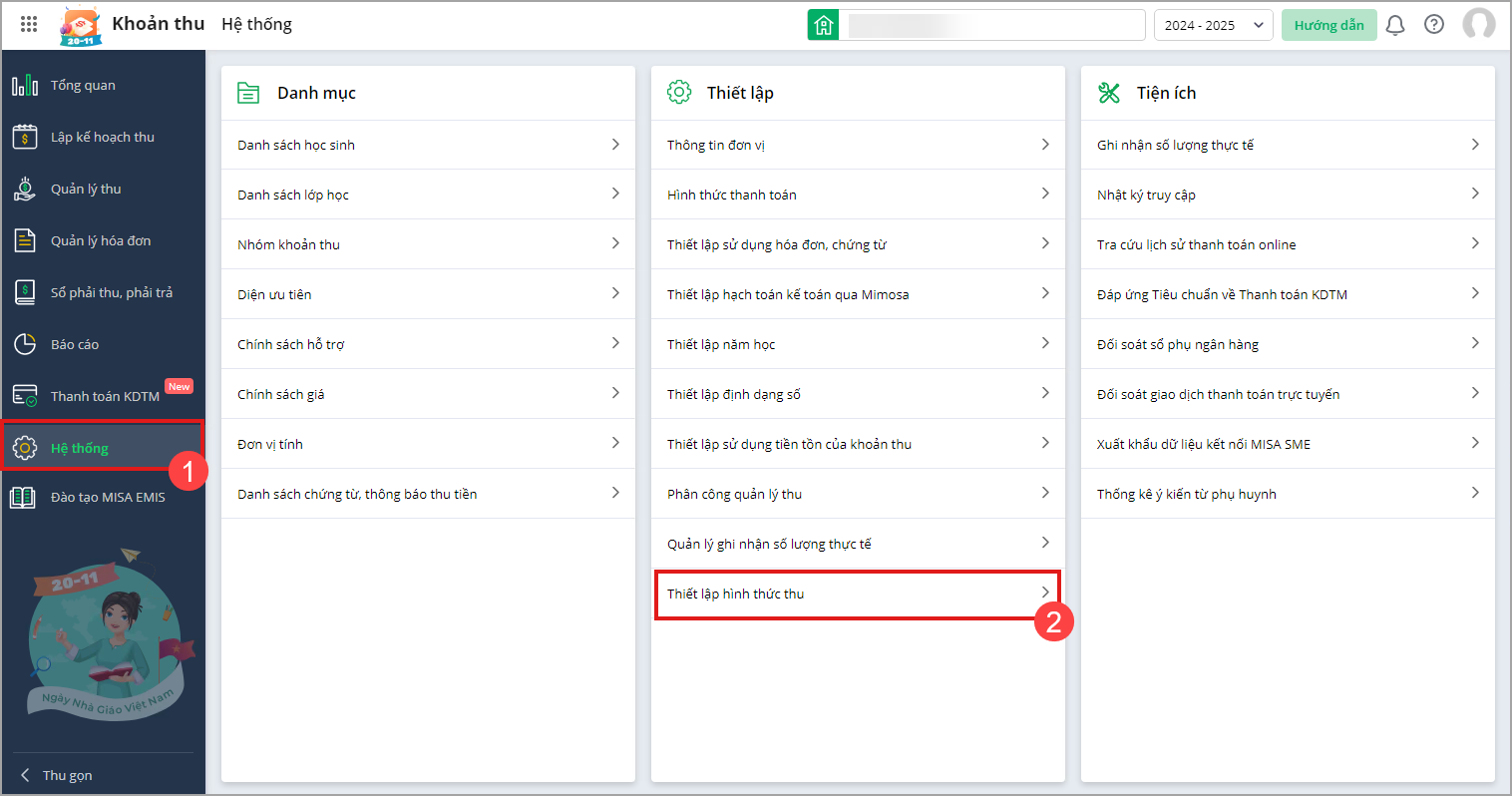Open Đơn vị tính category
This screenshot has height=796, width=1512.
coord(428,444)
